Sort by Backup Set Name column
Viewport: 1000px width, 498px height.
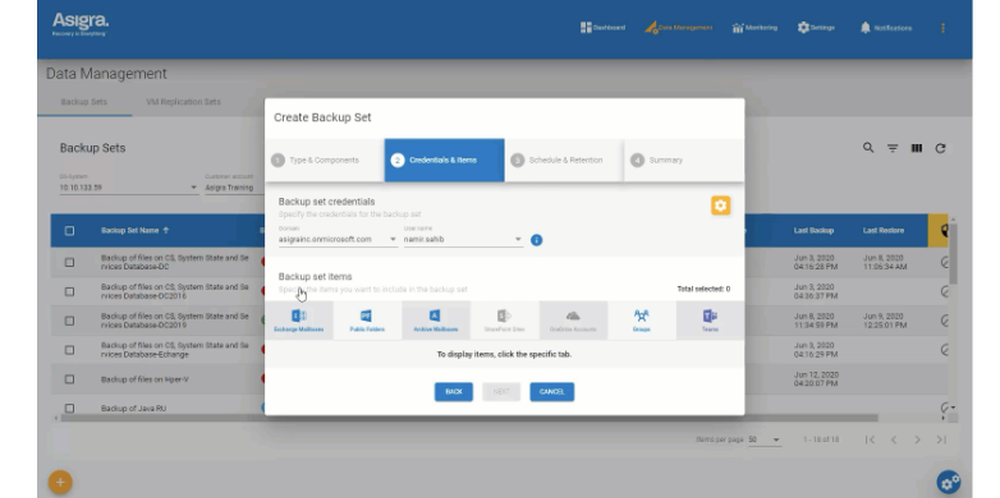click(135, 231)
